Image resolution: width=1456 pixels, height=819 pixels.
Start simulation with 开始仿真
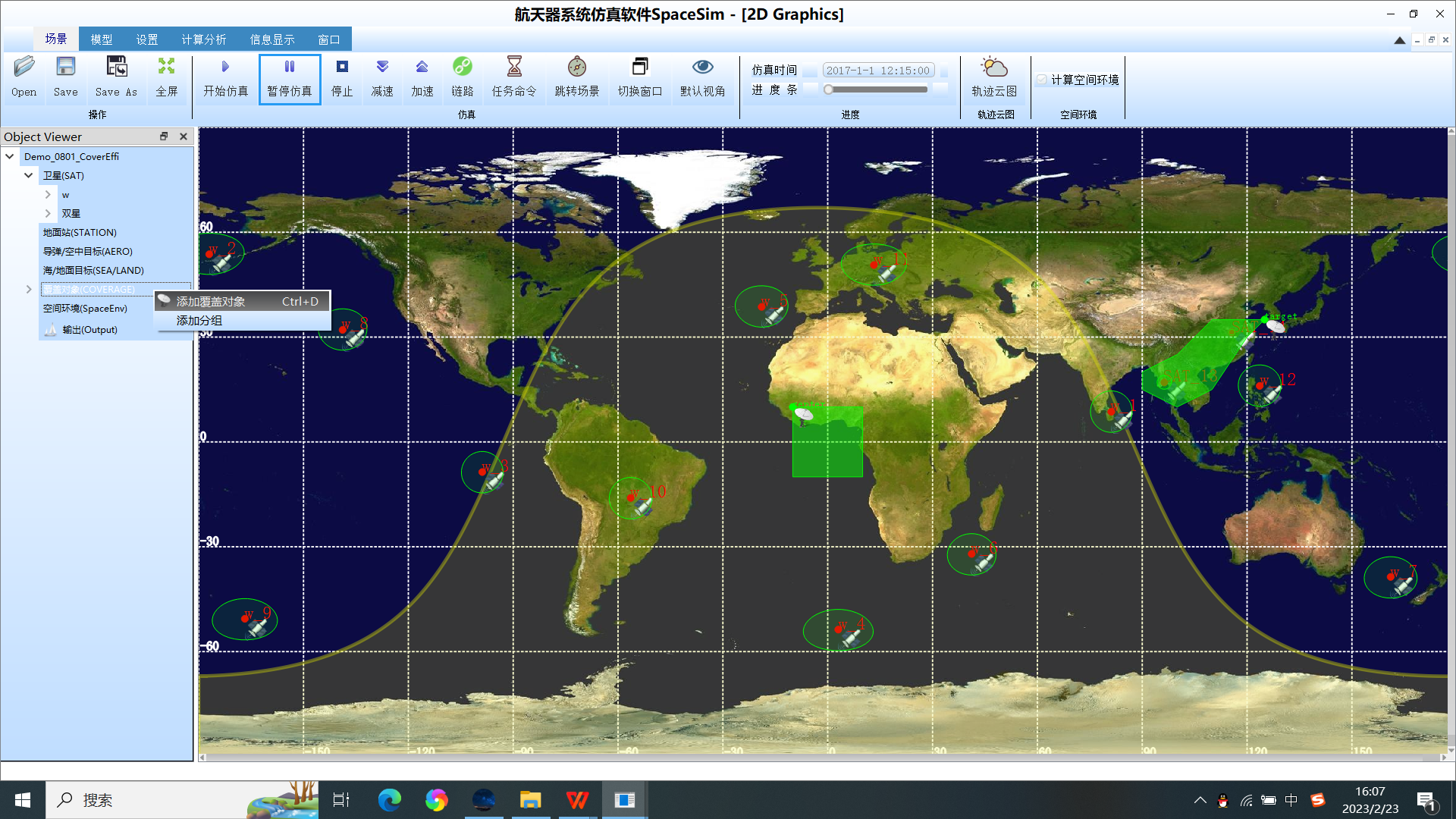pos(225,77)
